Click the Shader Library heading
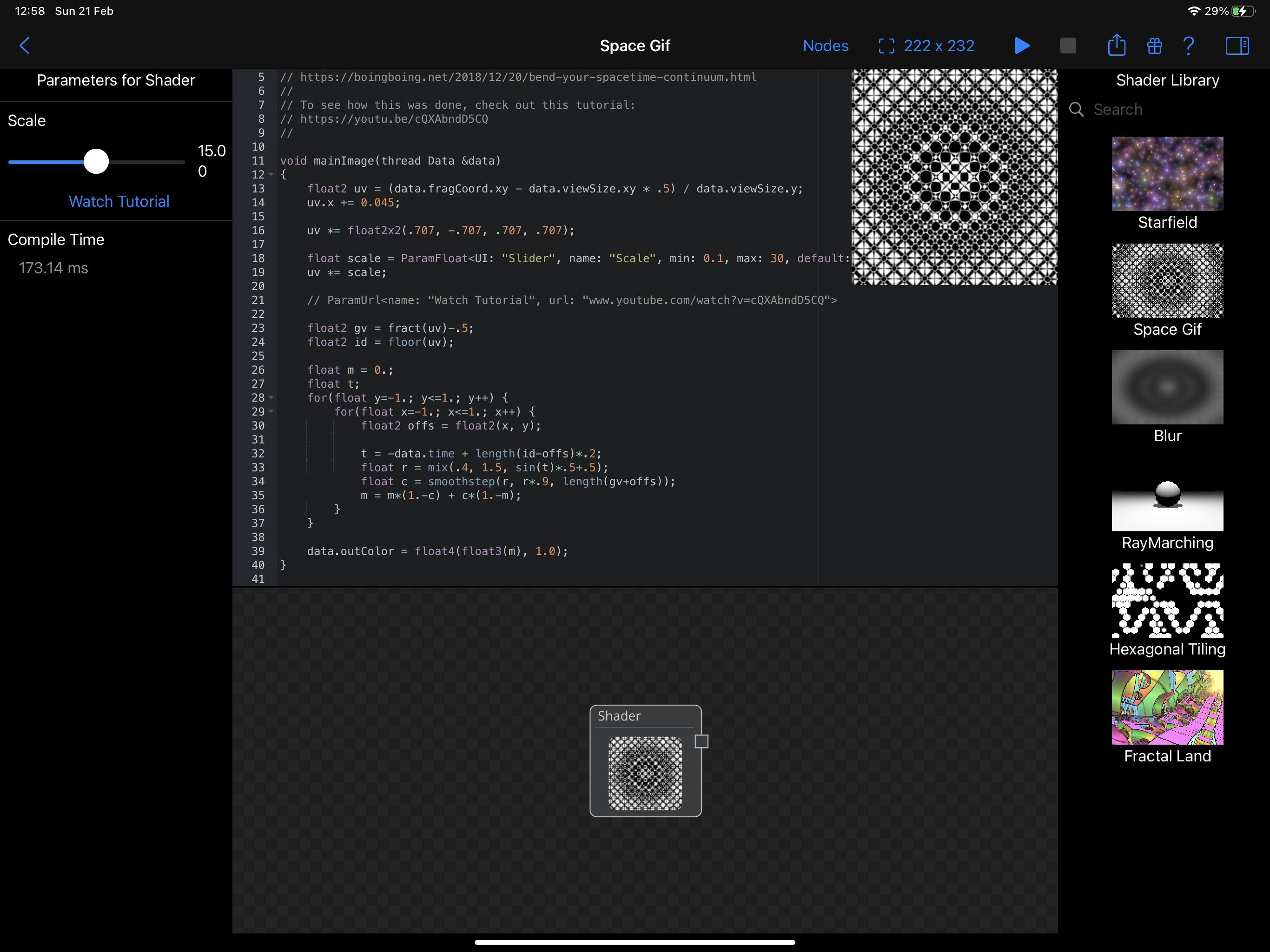 coord(1167,80)
